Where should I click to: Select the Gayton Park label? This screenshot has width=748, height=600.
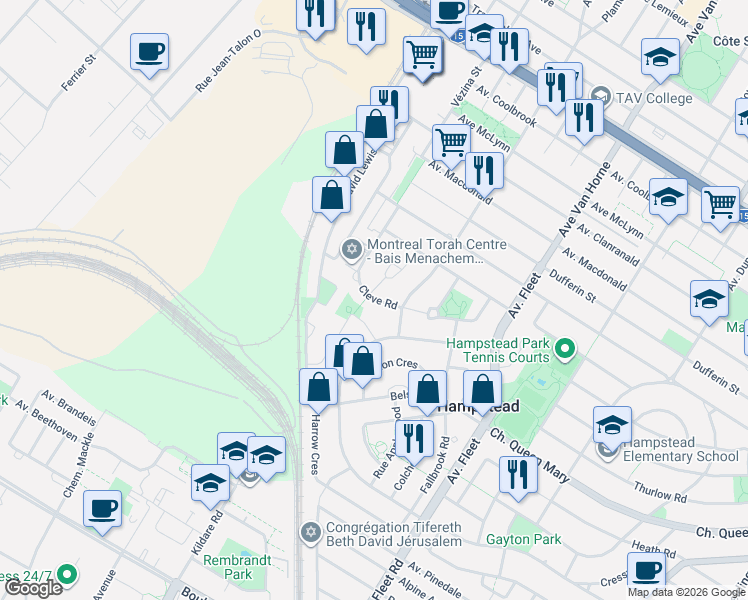tap(524, 539)
